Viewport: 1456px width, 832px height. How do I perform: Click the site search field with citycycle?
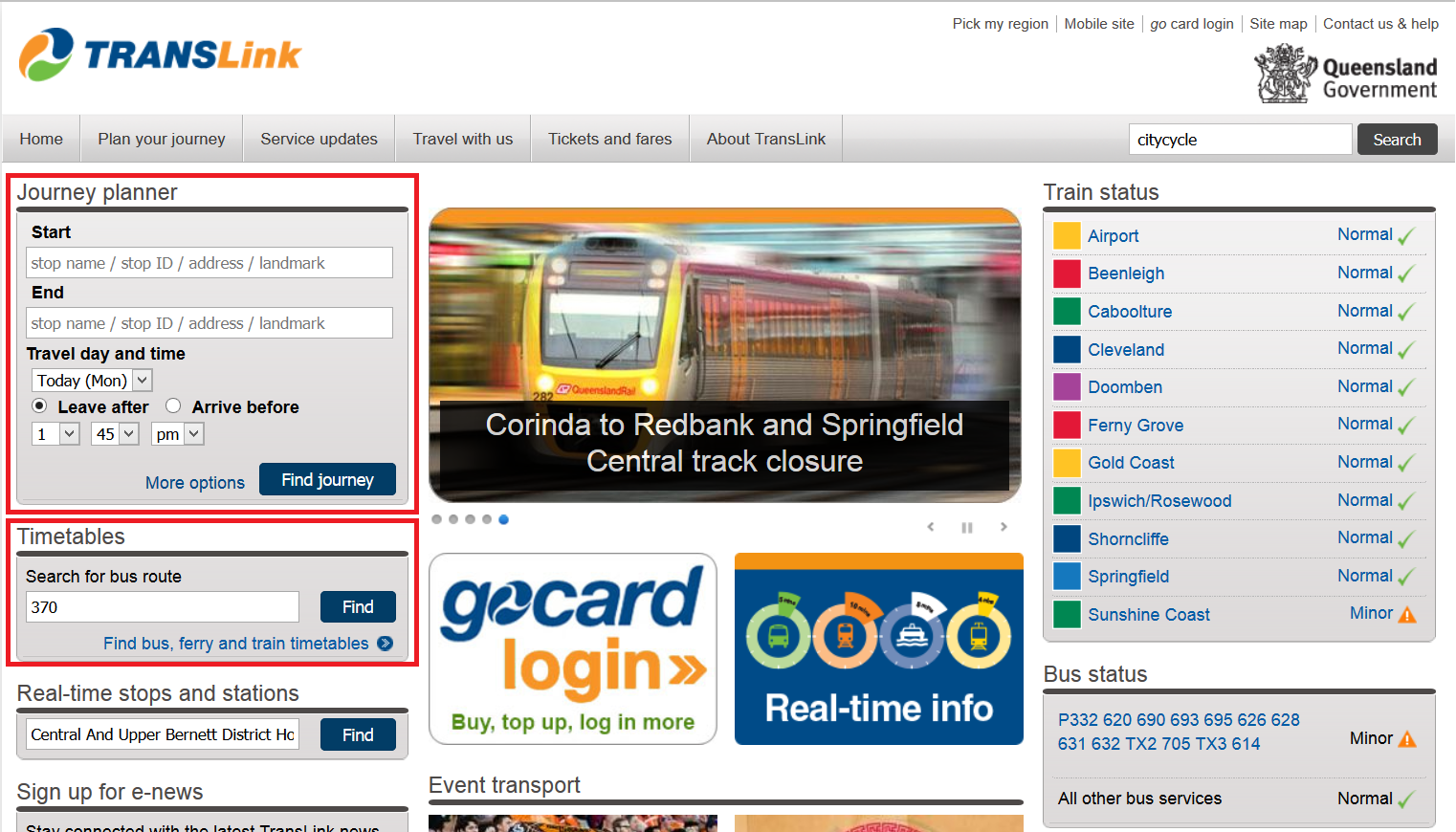(1241, 140)
